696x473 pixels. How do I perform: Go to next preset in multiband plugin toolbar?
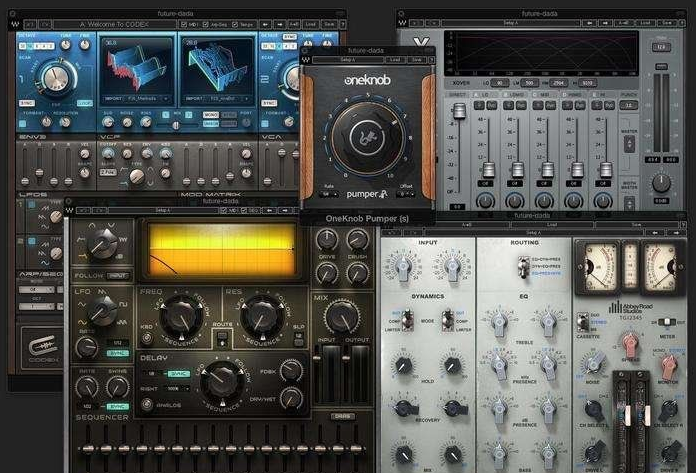click(x=604, y=23)
